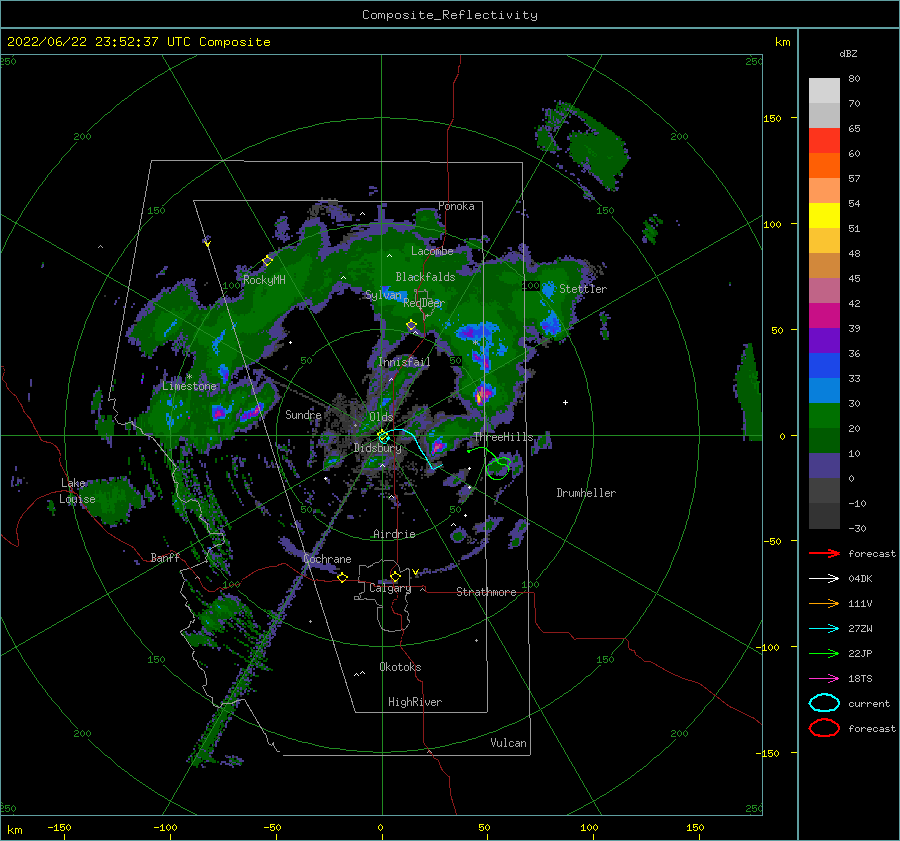Click the HighRiver label

pos(415,702)
